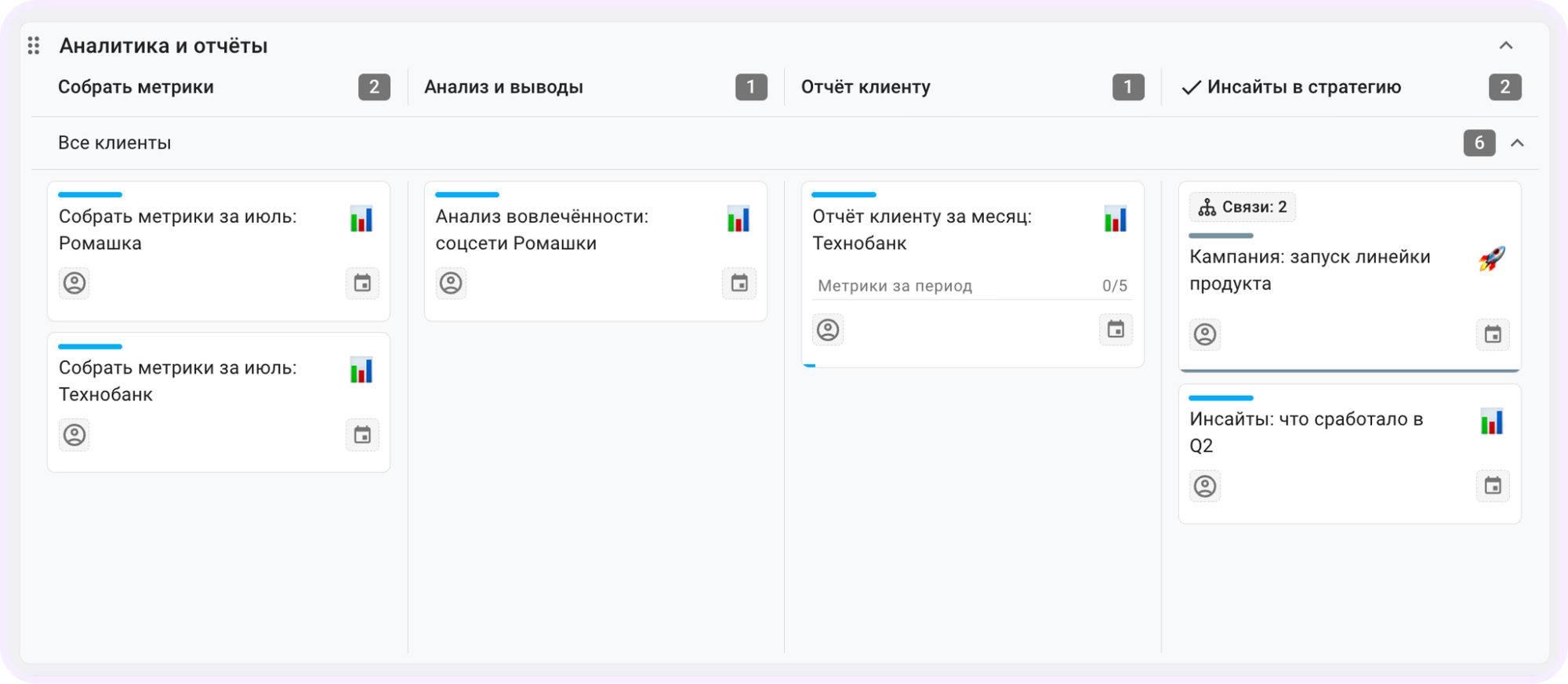Click the count badge of Собрать метрики column

(374, 87)
